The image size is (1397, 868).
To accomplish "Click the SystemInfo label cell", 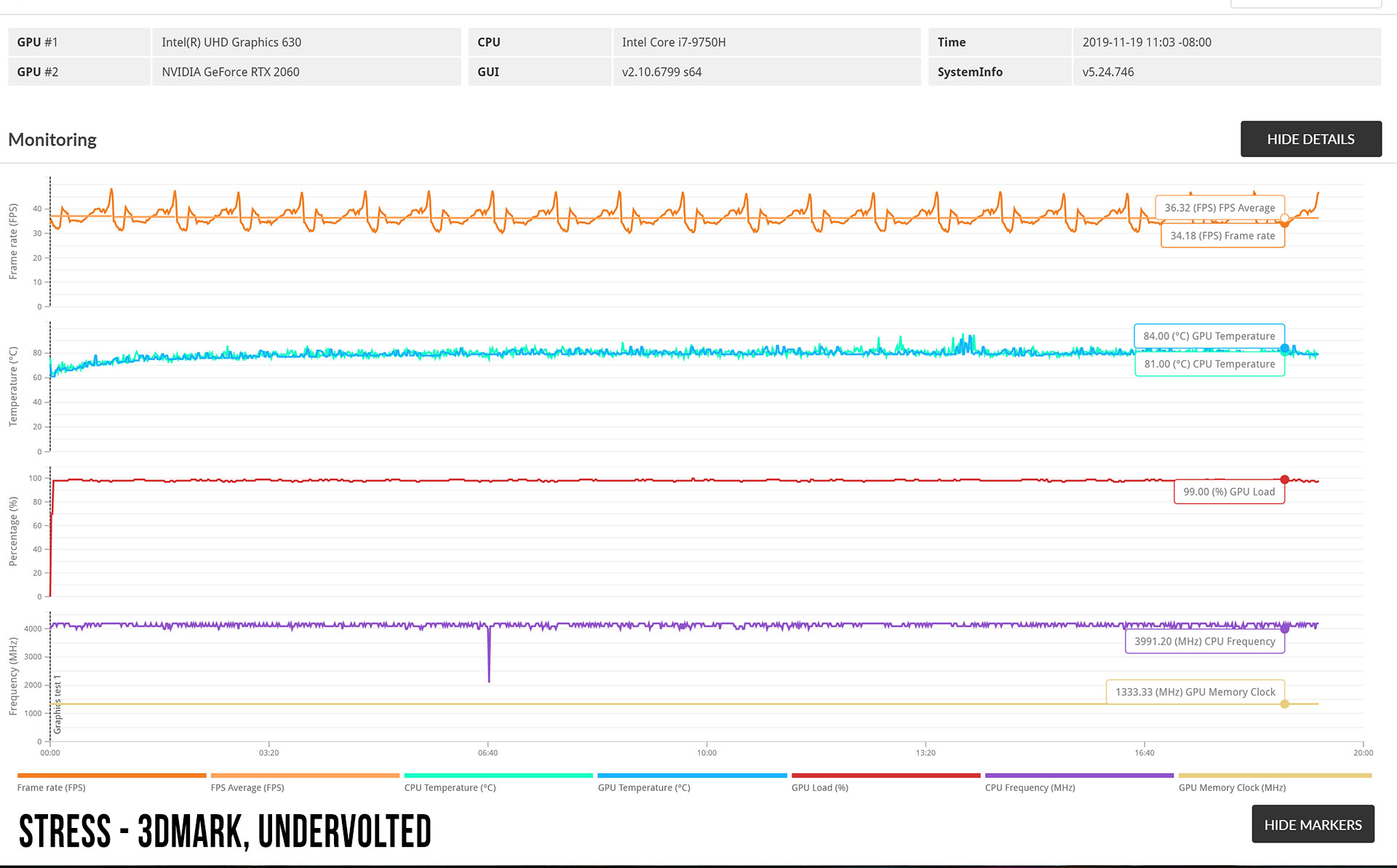I will 1000,71.
